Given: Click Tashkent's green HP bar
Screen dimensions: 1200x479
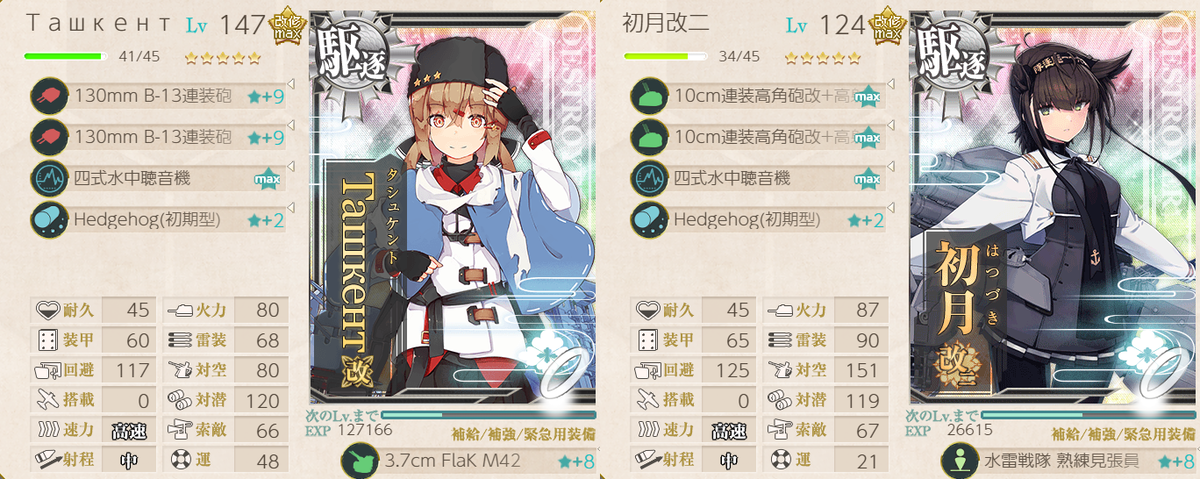Looking at the screenshot, I should point(65,57).
